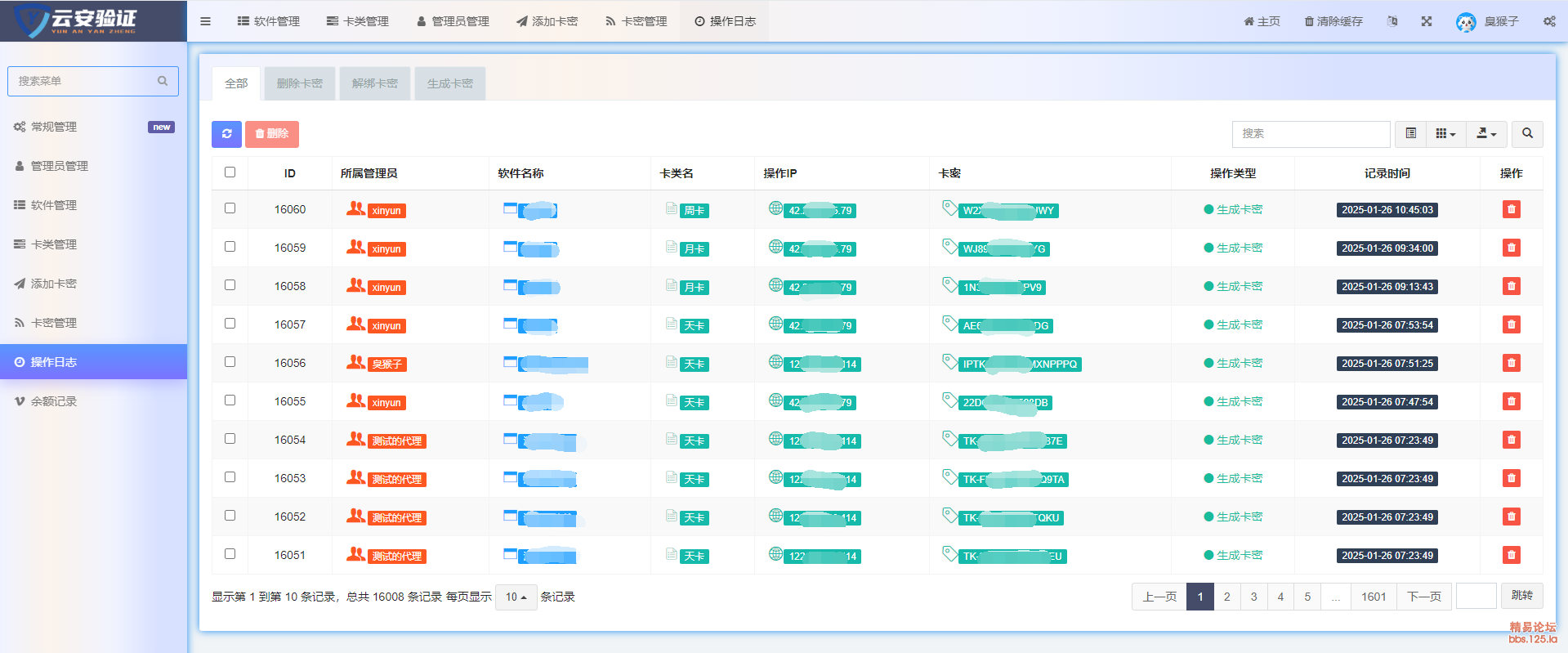Image resolution: width=1568 pixels, height=653 pixels.
Task: Switch to the 删除卡密 tab
Action: click(299, 83)
